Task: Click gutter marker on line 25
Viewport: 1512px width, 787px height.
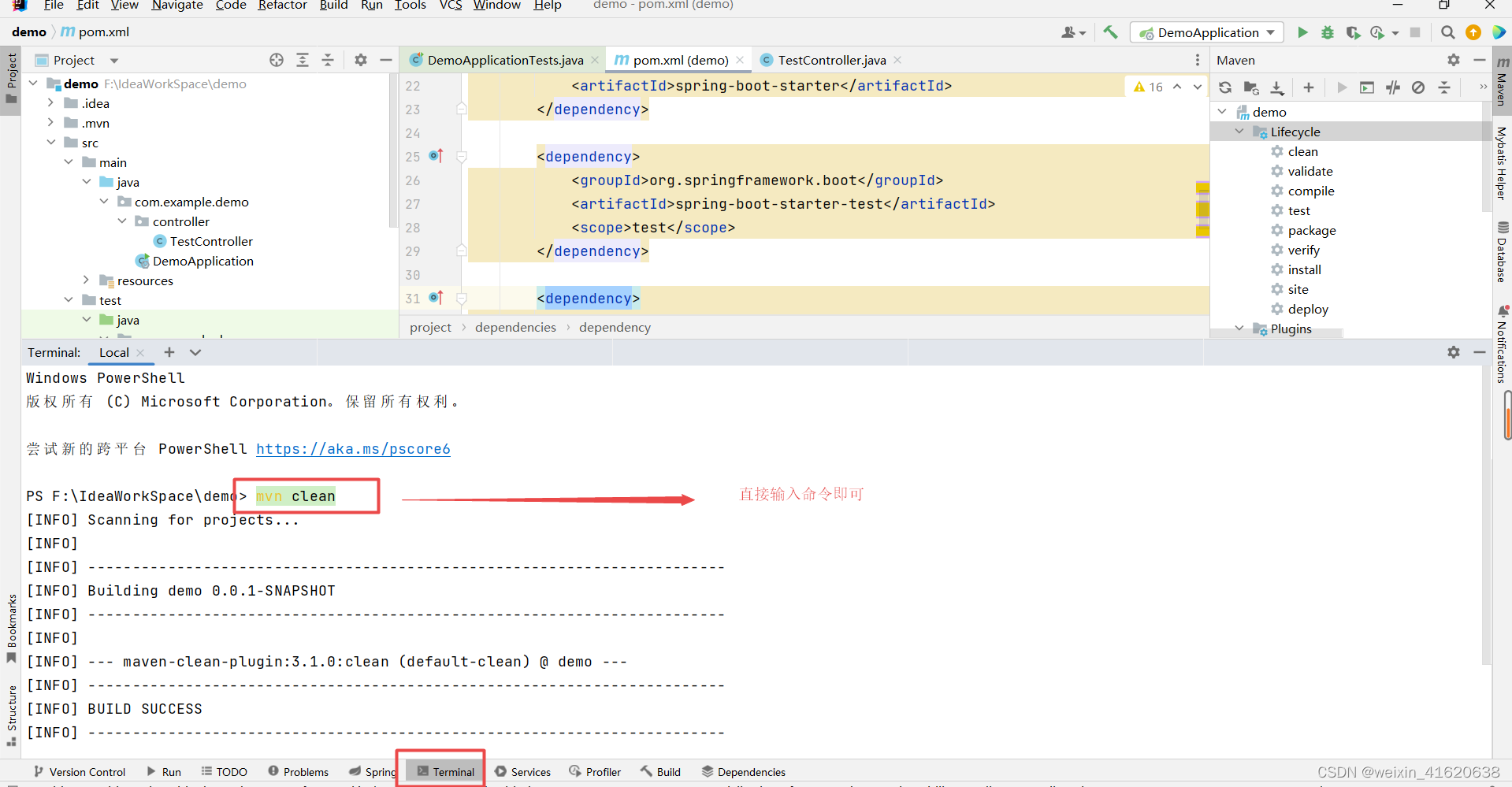Action: 437,156
